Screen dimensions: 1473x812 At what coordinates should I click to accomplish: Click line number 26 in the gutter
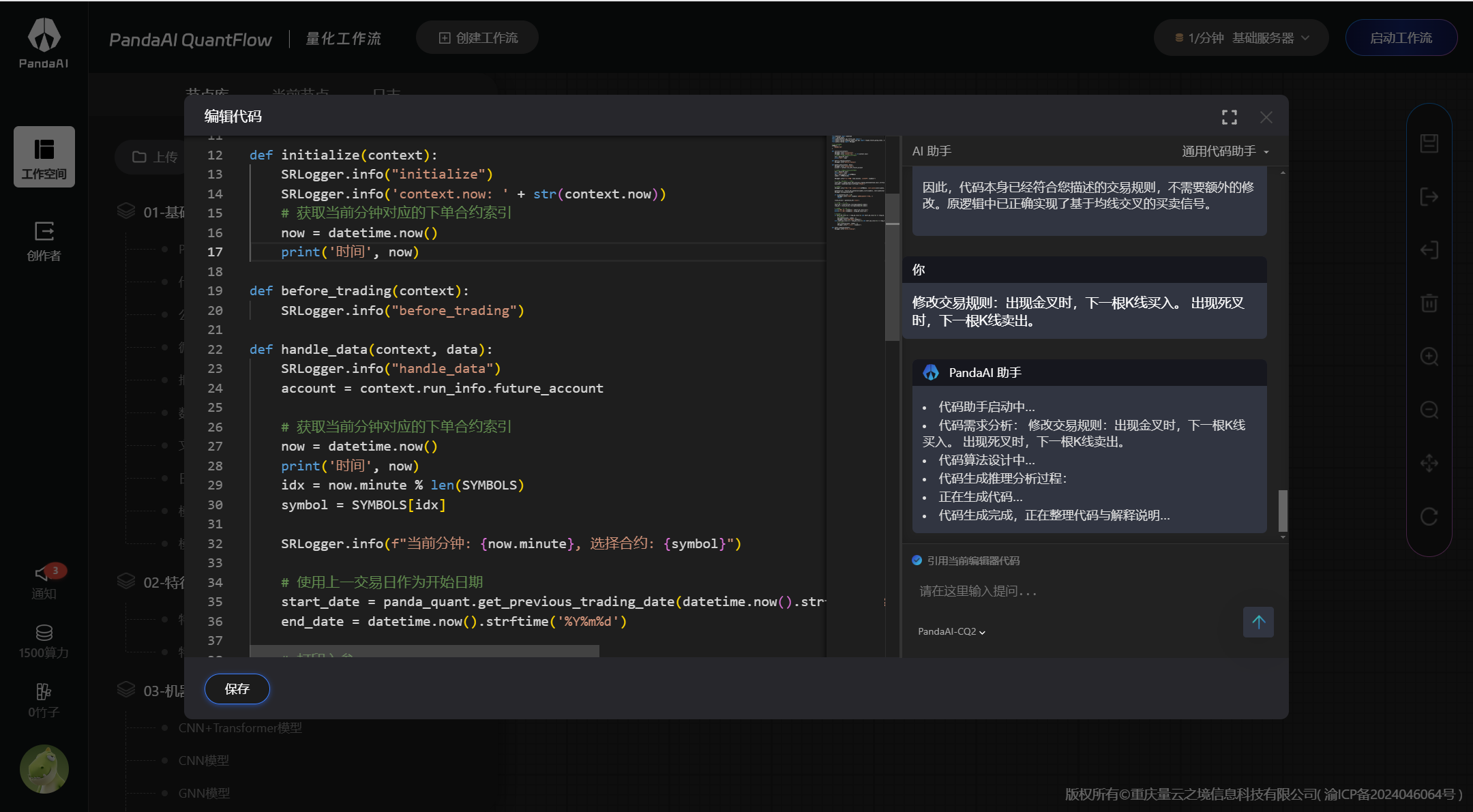pyautogui.click(x=215, y=427)
